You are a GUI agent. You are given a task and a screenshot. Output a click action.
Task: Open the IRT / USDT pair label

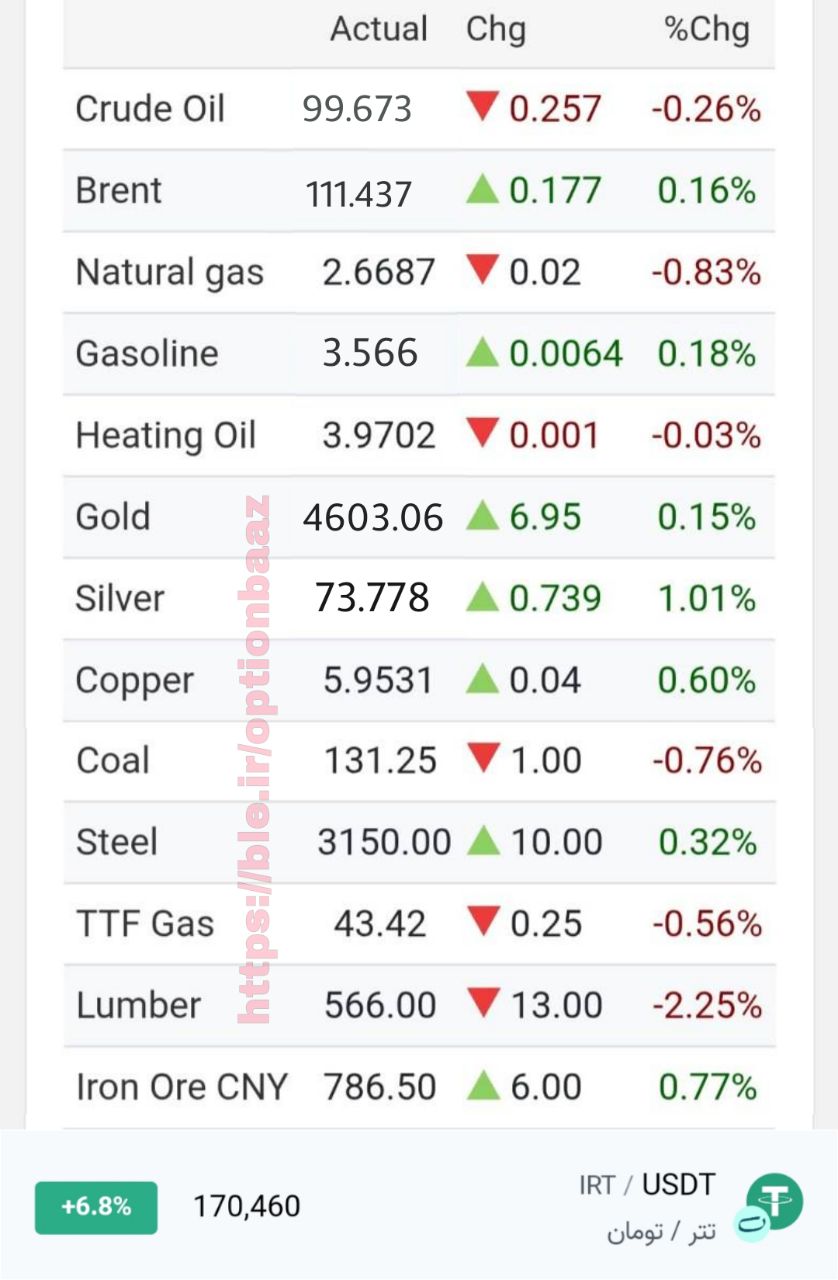pos(647,1186)
